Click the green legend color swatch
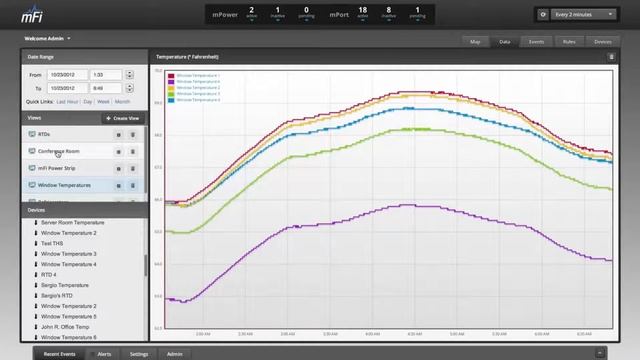Image resolution: width=640 pixels, height=360 pixels. click(171, 94)
